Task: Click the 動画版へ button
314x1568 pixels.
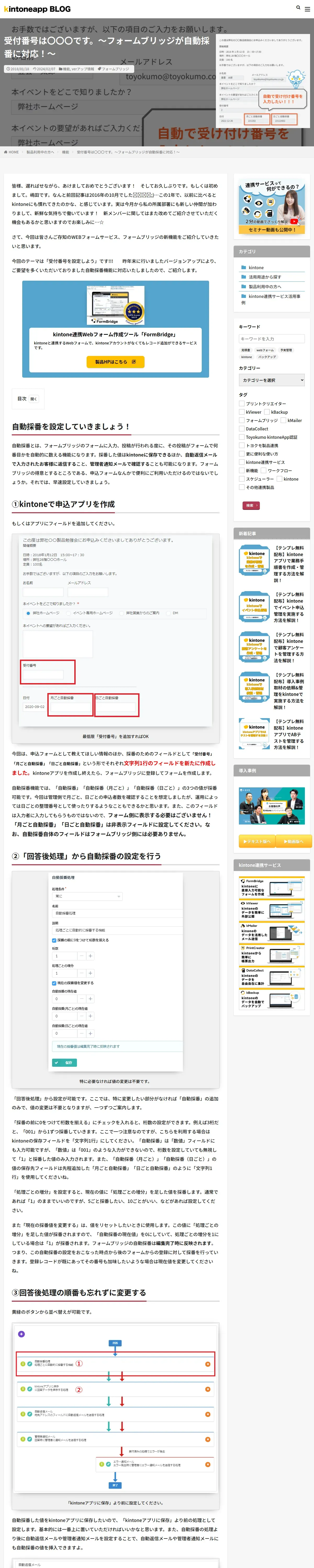Action: pyautogui.click(x=293, y=842)
